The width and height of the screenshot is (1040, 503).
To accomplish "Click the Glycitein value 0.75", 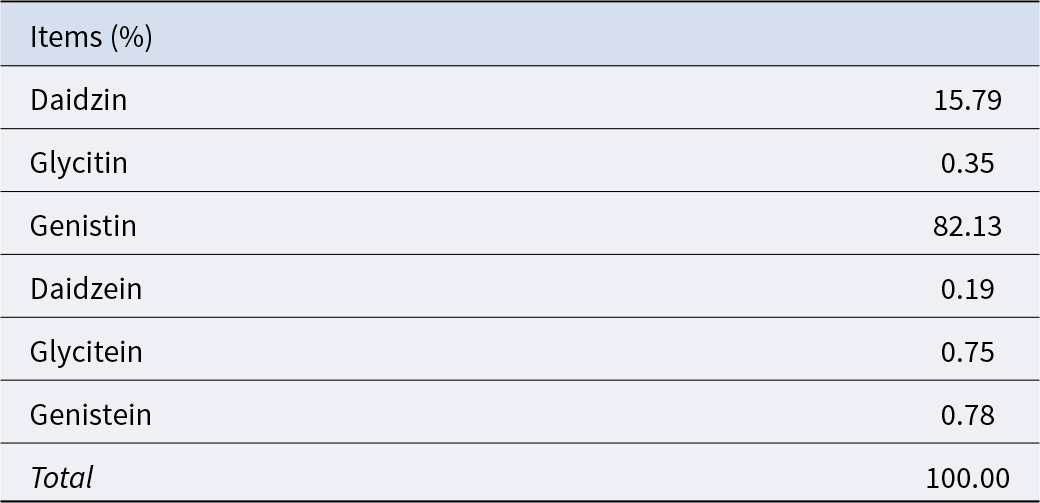I will tap(967, 352).
